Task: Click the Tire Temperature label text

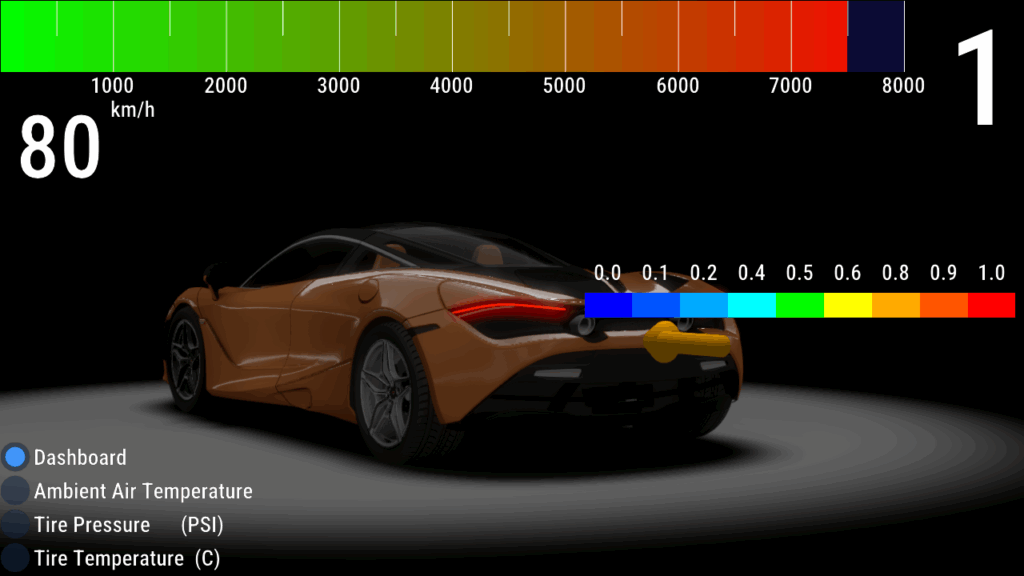Action: [108, 558]
